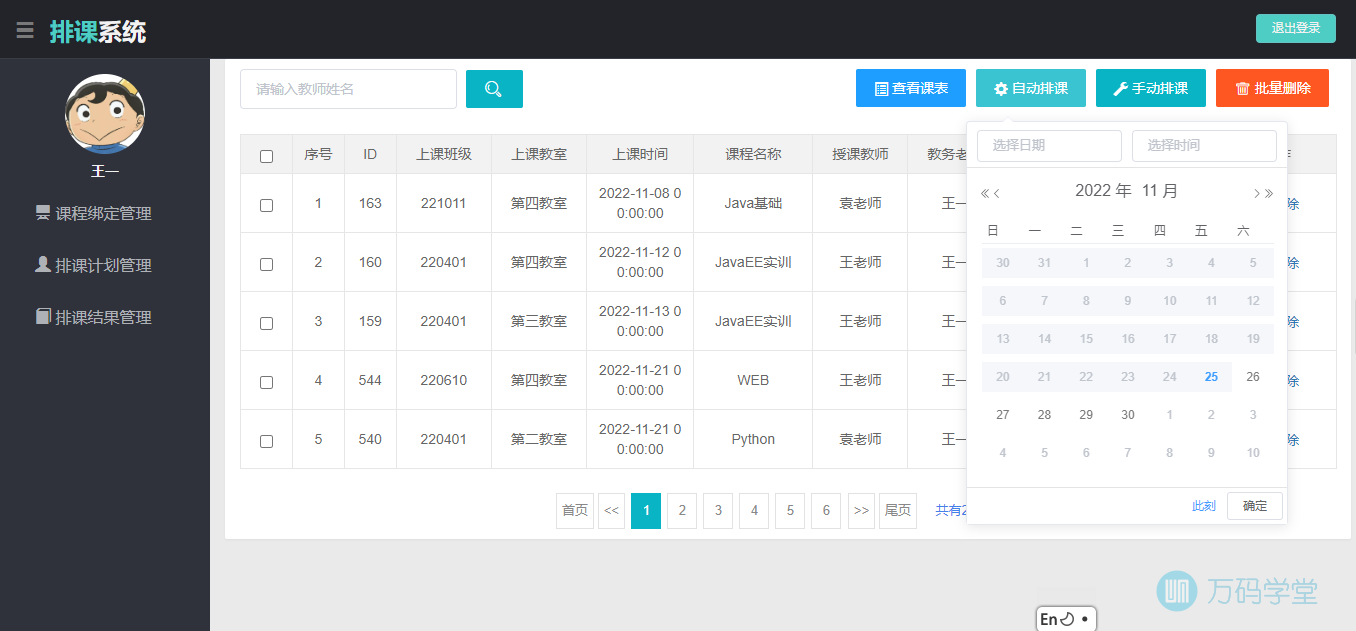Open the 选择时间 time field
1356x631 pixels.
point(1204,145)
